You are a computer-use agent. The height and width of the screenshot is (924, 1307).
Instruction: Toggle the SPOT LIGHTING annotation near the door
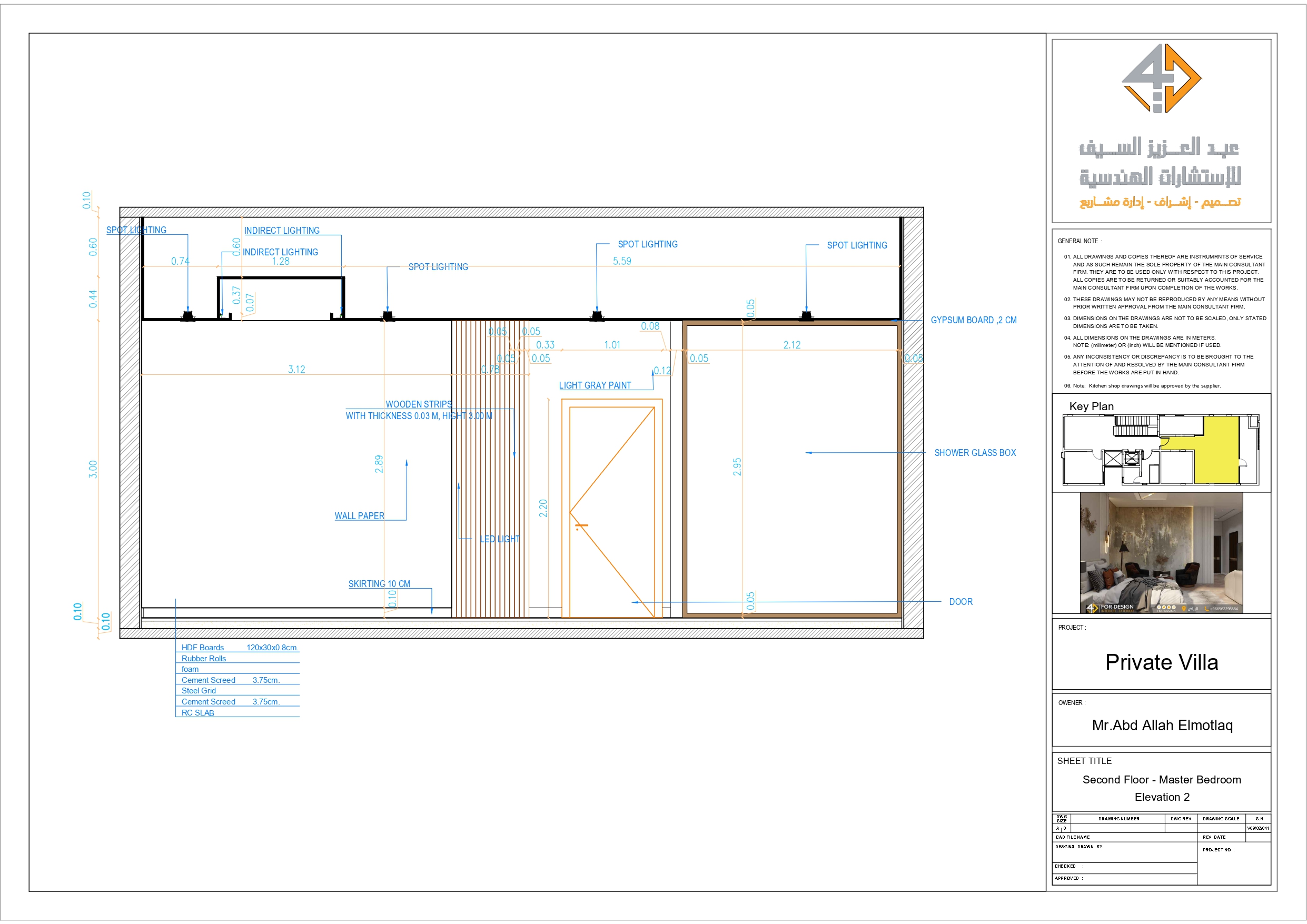coord(647,244)
